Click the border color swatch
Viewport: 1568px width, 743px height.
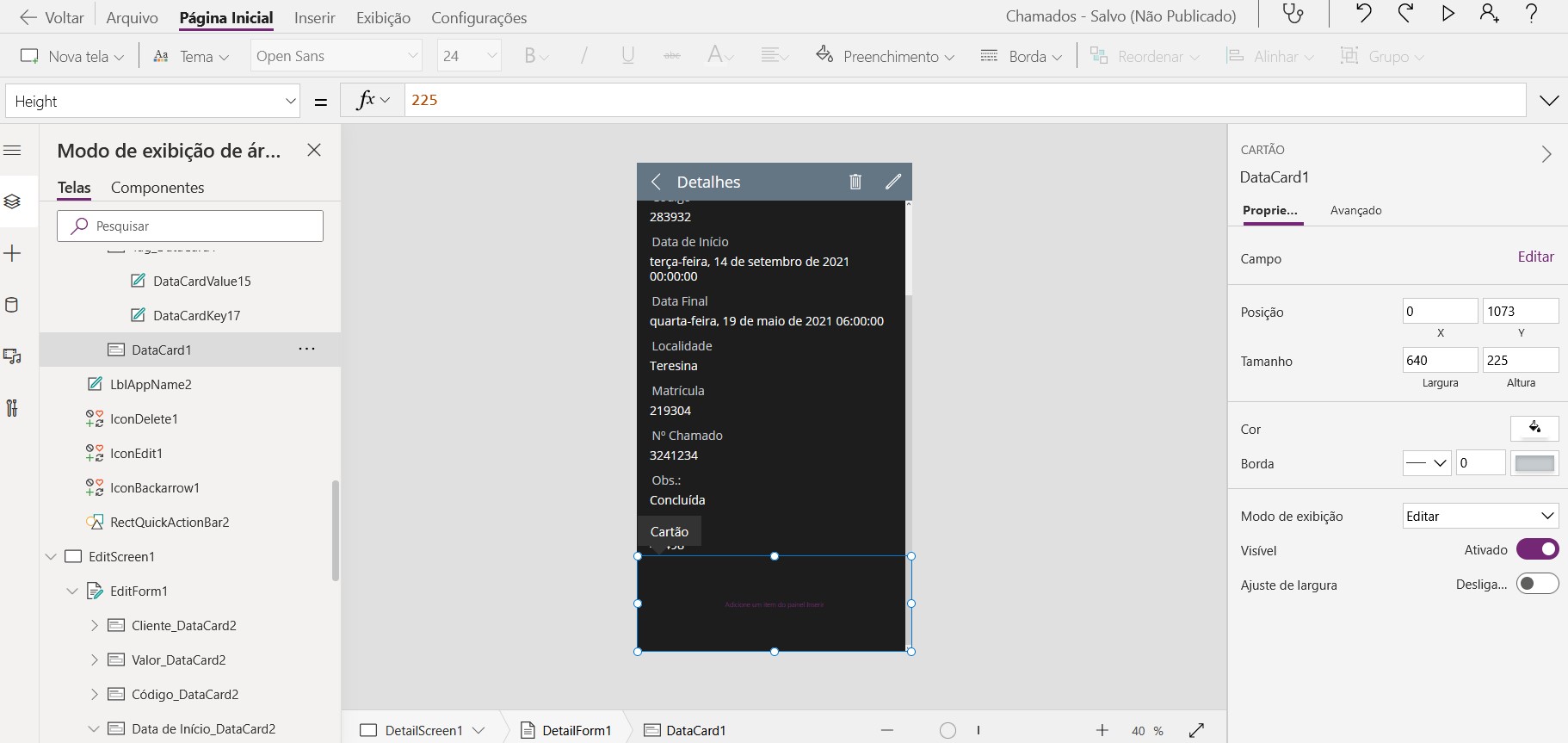tap(1534, 463)
